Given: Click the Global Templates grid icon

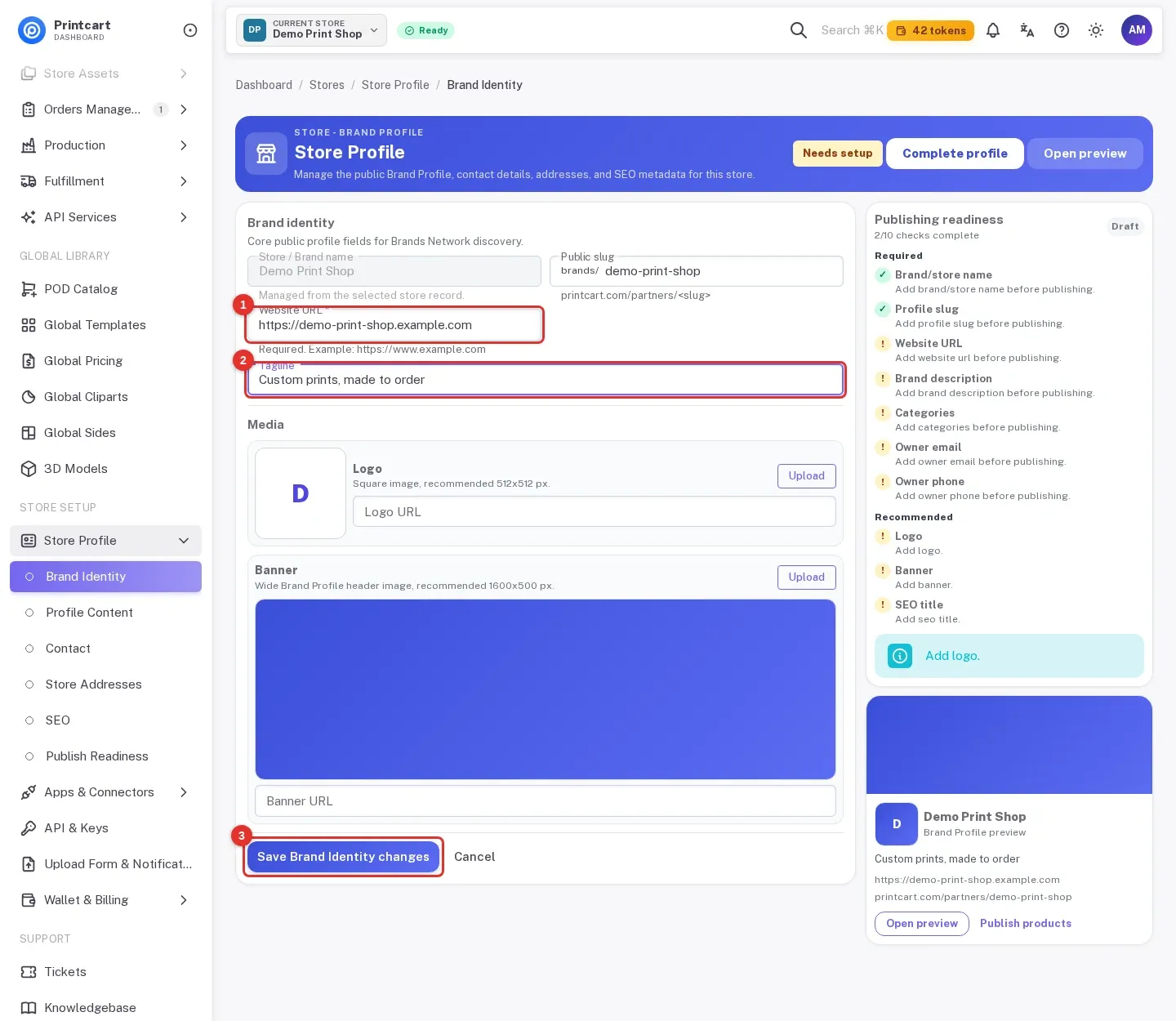Looking at the screenshot, I should [29, 325].
